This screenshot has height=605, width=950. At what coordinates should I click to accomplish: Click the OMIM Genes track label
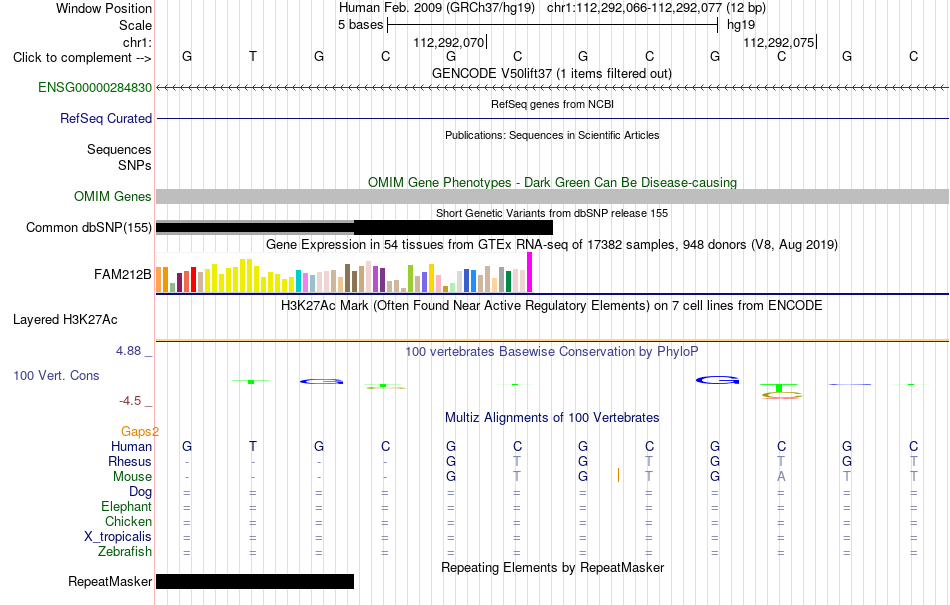coord(113,196)
